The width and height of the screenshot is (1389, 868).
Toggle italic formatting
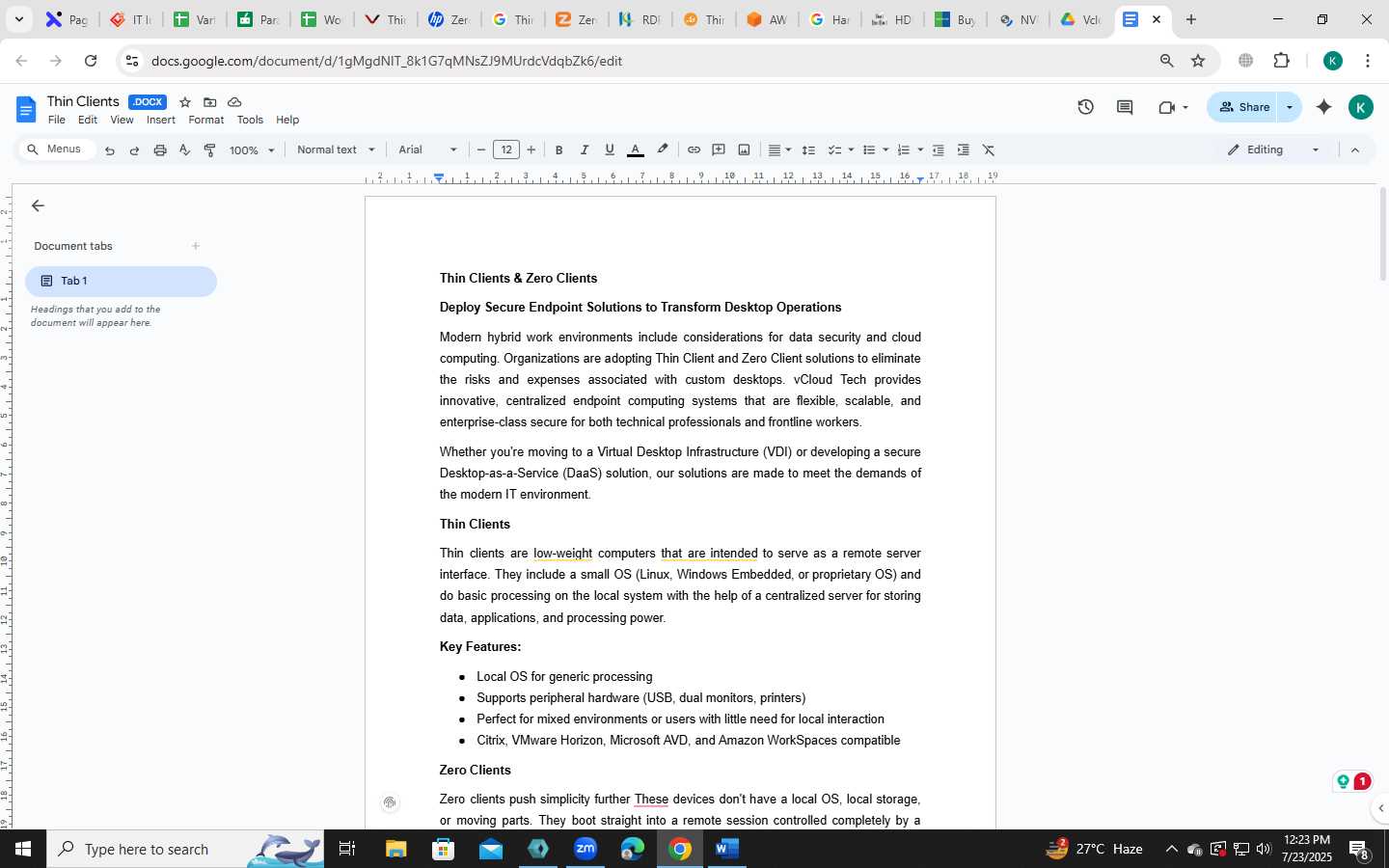584,149
